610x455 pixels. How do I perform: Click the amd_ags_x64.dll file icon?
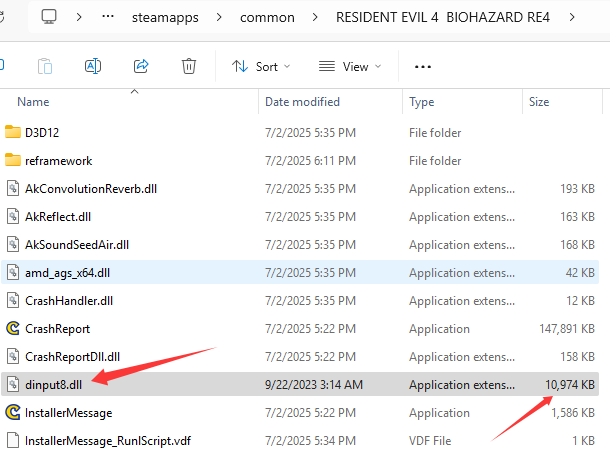click(13, 273)
